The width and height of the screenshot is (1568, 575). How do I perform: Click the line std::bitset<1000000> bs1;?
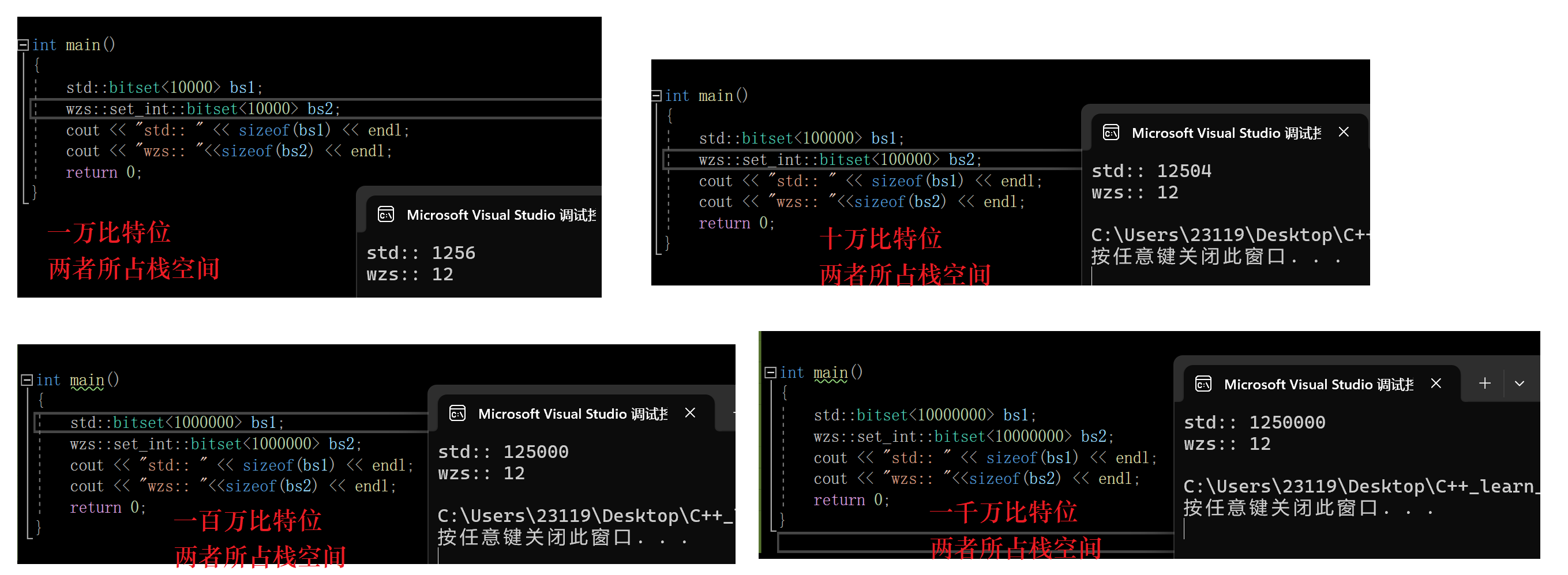pos(177,423)
